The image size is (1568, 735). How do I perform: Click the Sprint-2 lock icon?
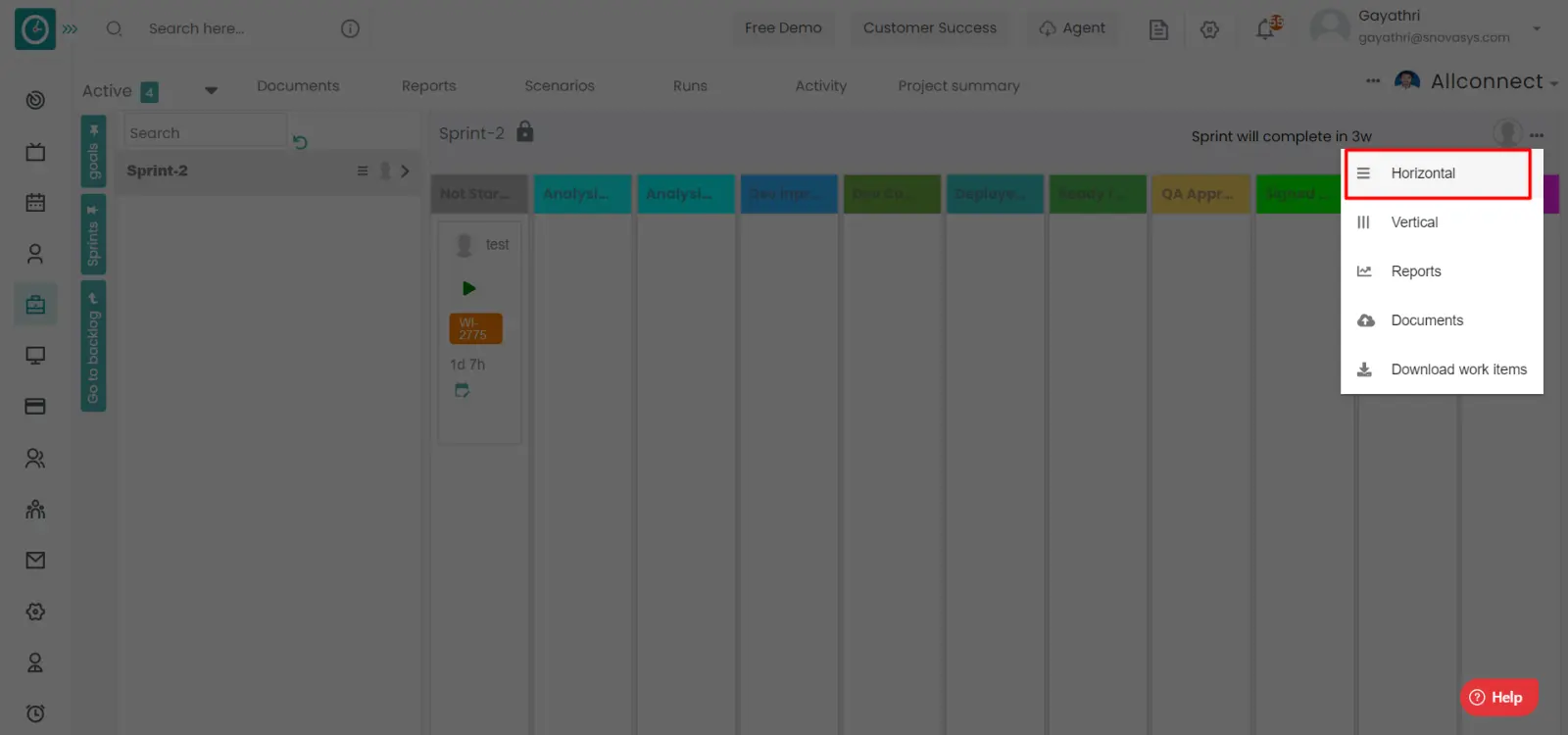coord(525,131)
